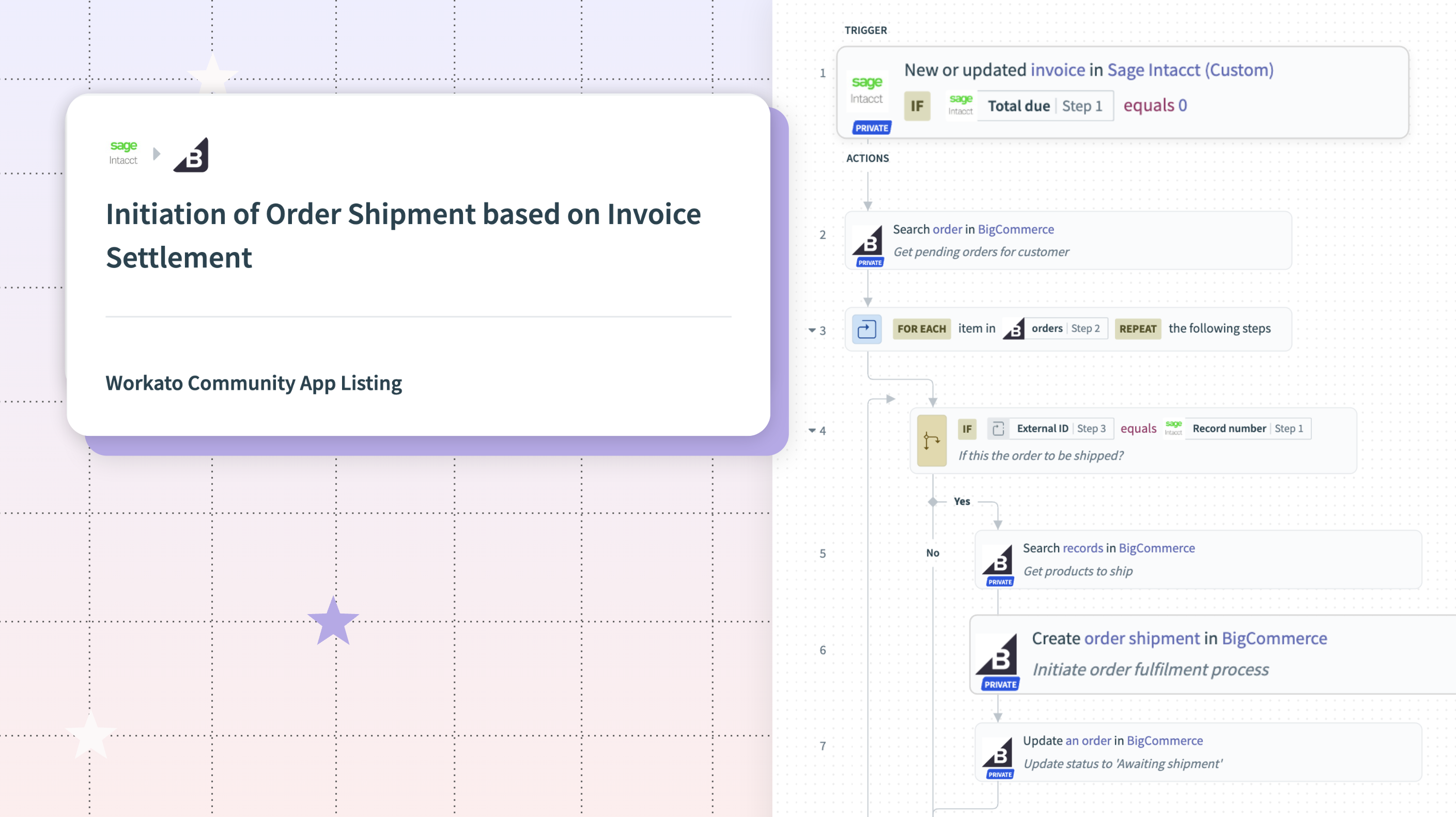Collapse step 4 using its arrow
1456x817 pixels.
click(812, 431)
